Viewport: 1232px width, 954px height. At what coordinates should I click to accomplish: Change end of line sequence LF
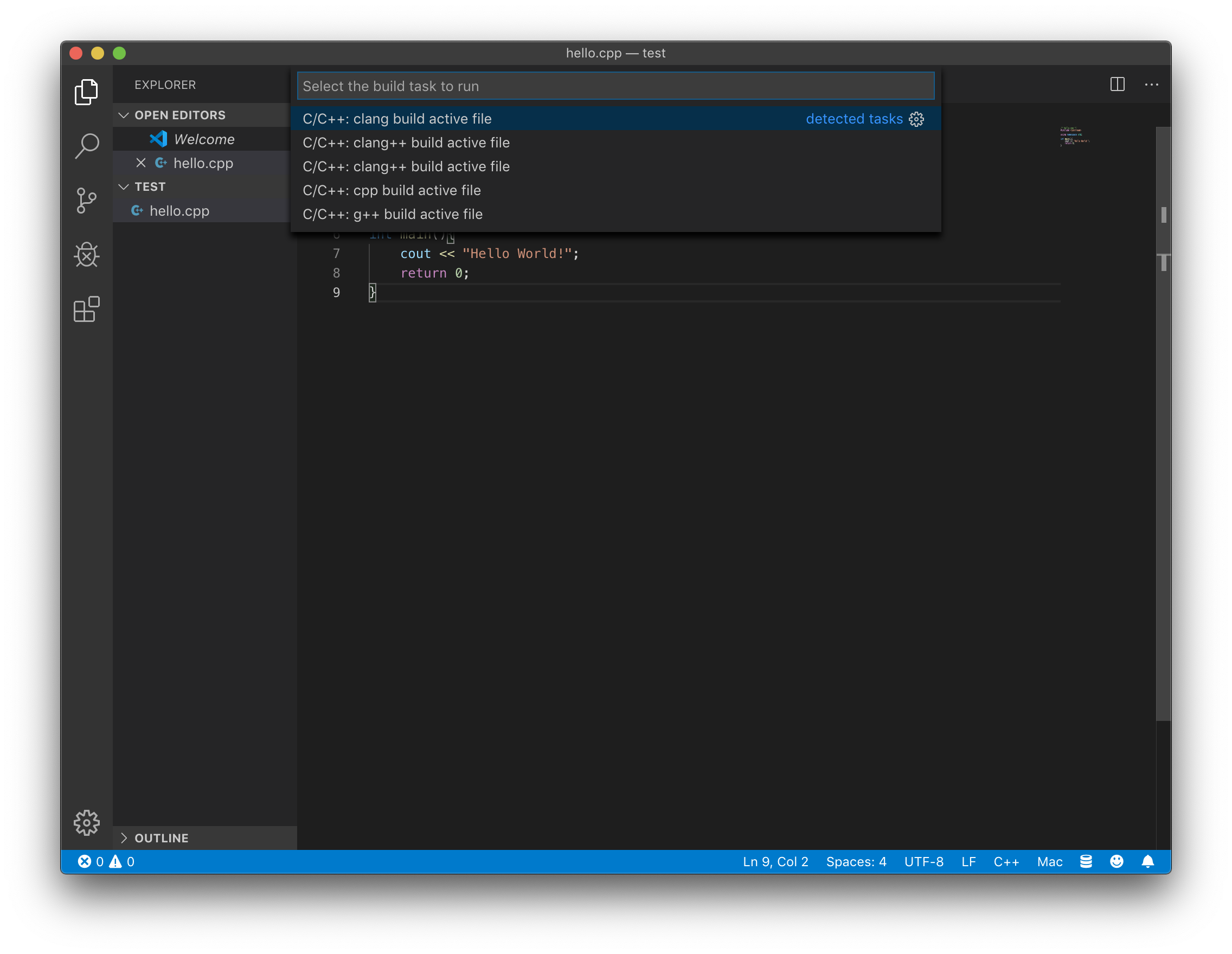[x=968, y=861]
